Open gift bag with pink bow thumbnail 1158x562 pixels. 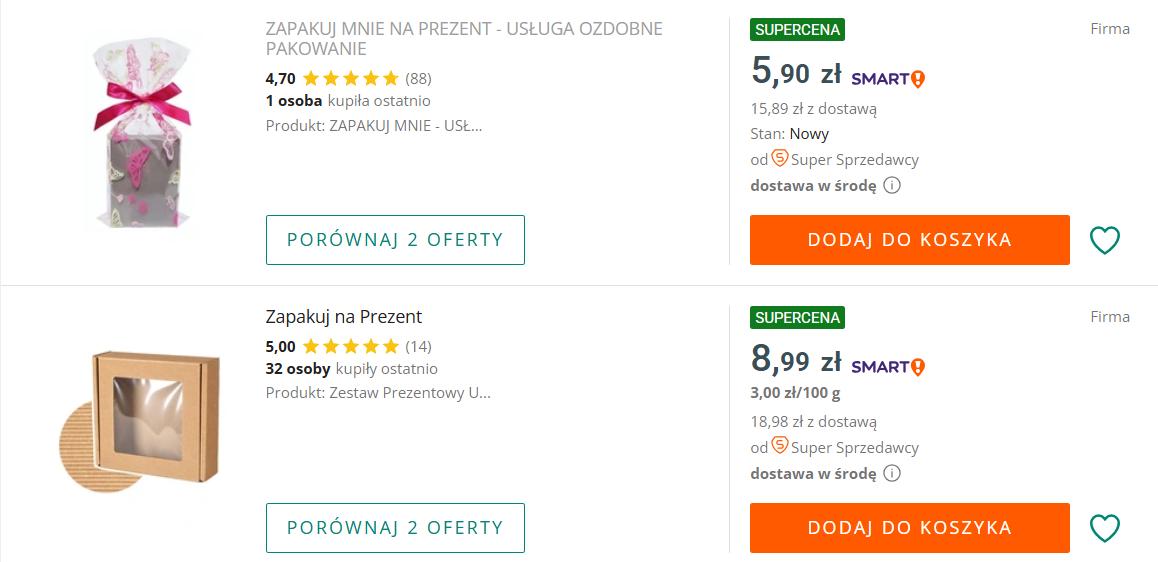(x=136, y=132)
